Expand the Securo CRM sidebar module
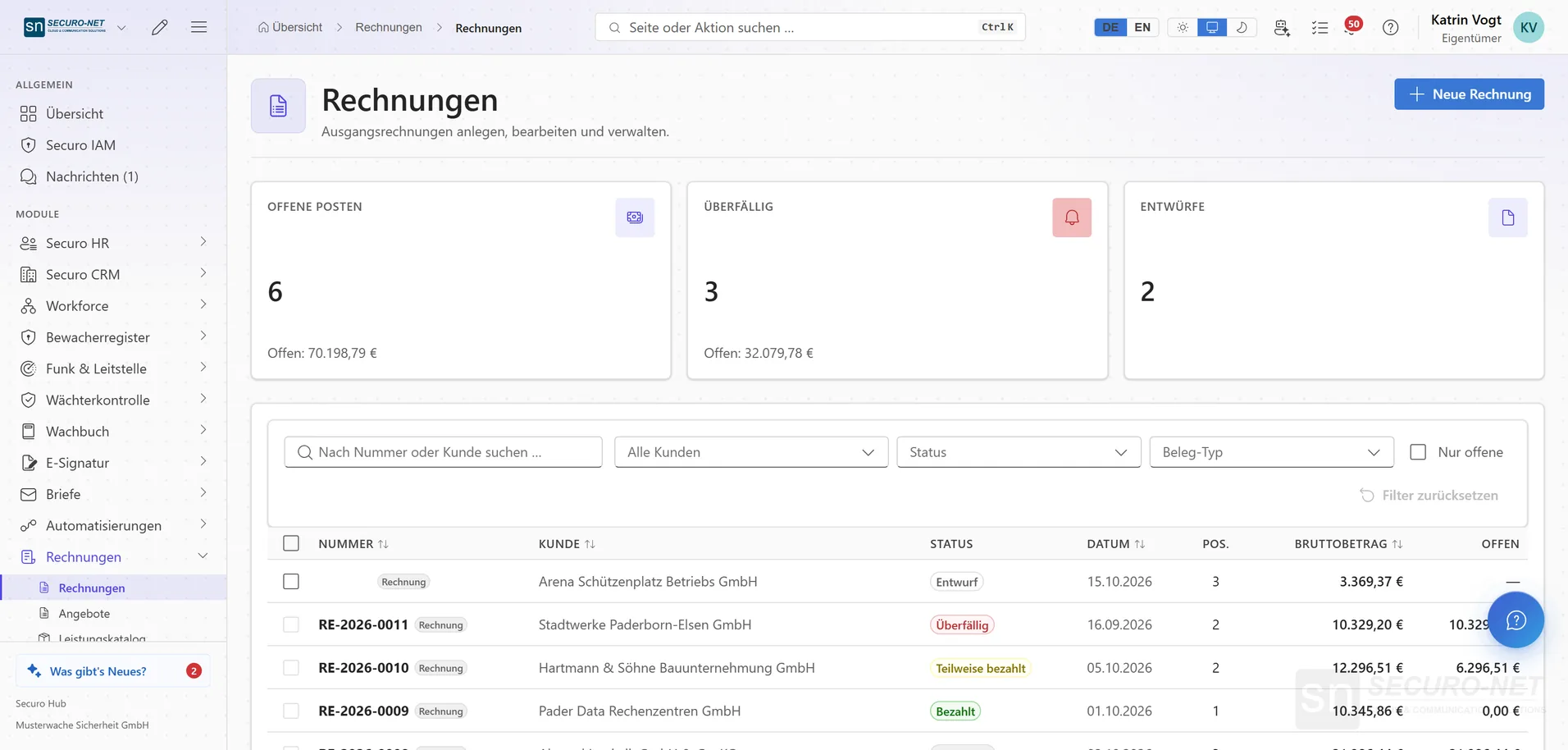This screenshot has width=1568, height=750. pyautogui.click(x=113, y=274)
